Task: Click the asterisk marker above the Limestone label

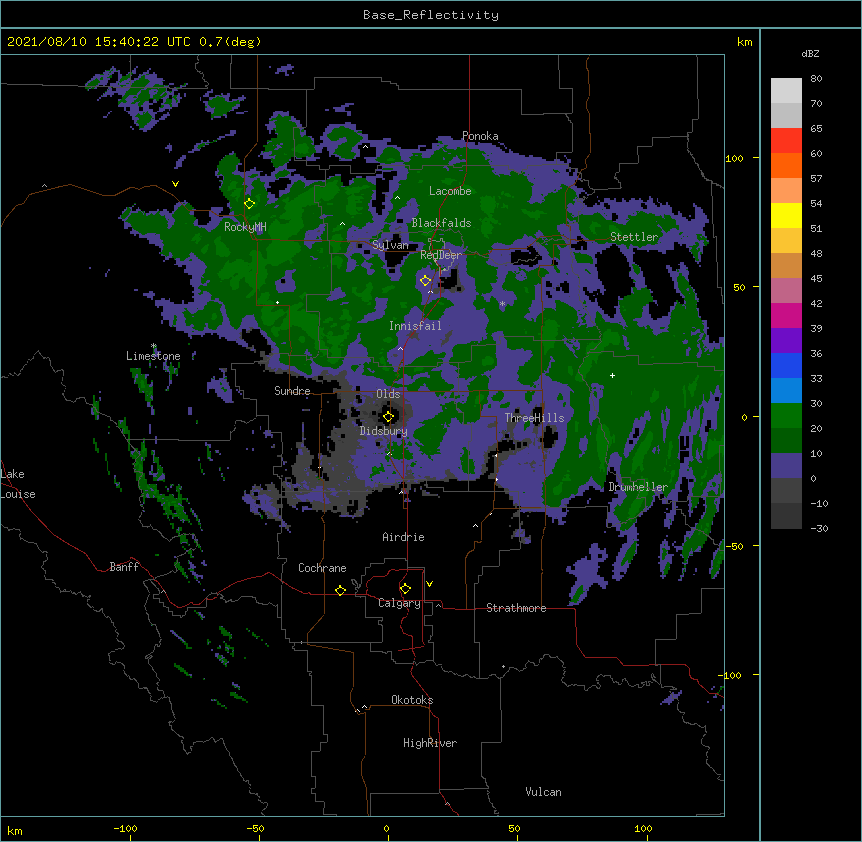Action: [154, 346]
